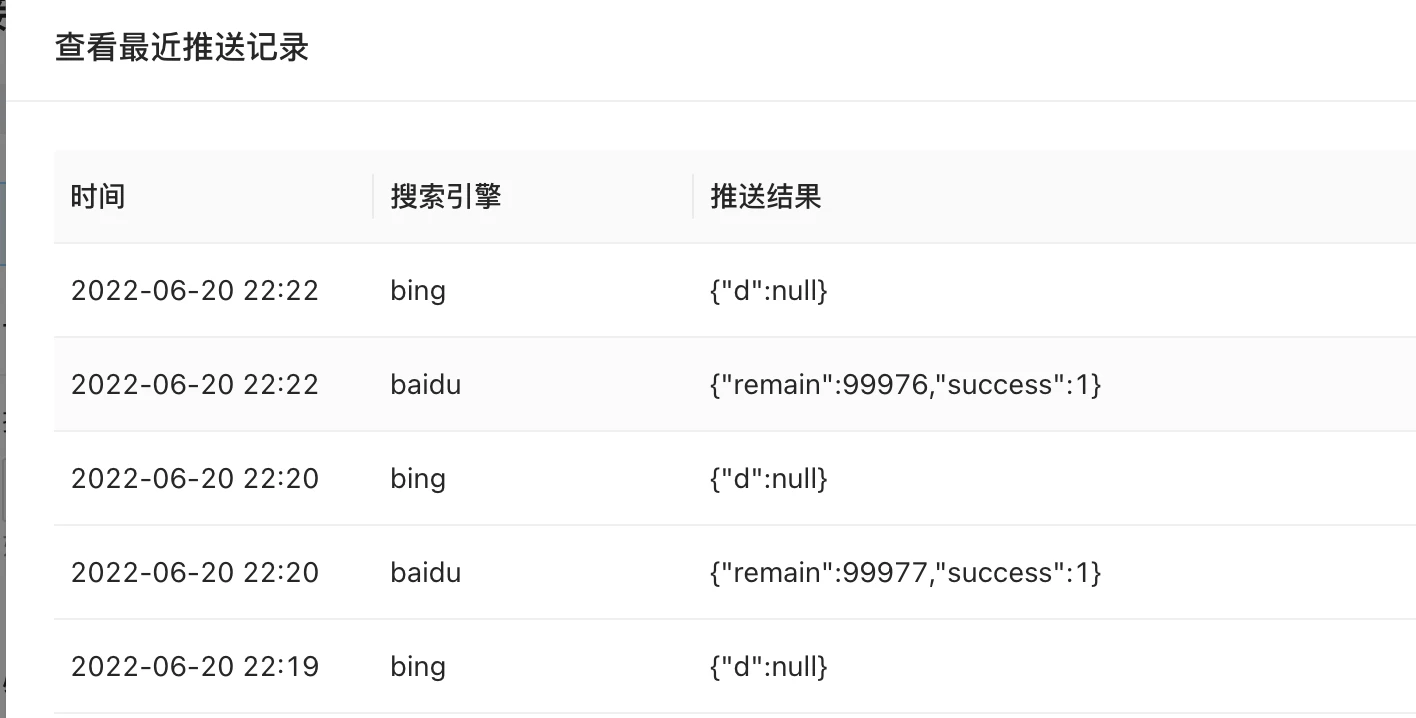
Task: Click the result with remain 99977
Action: pyautogui.click(x=905, y=573)
